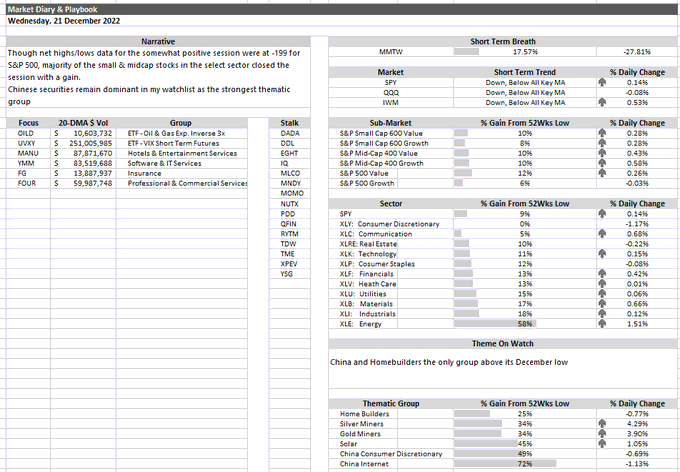This screenshot has height=472, width=680.
Task: Click the up arrow for XLK Technology
Action: click(x=603, y=254)
